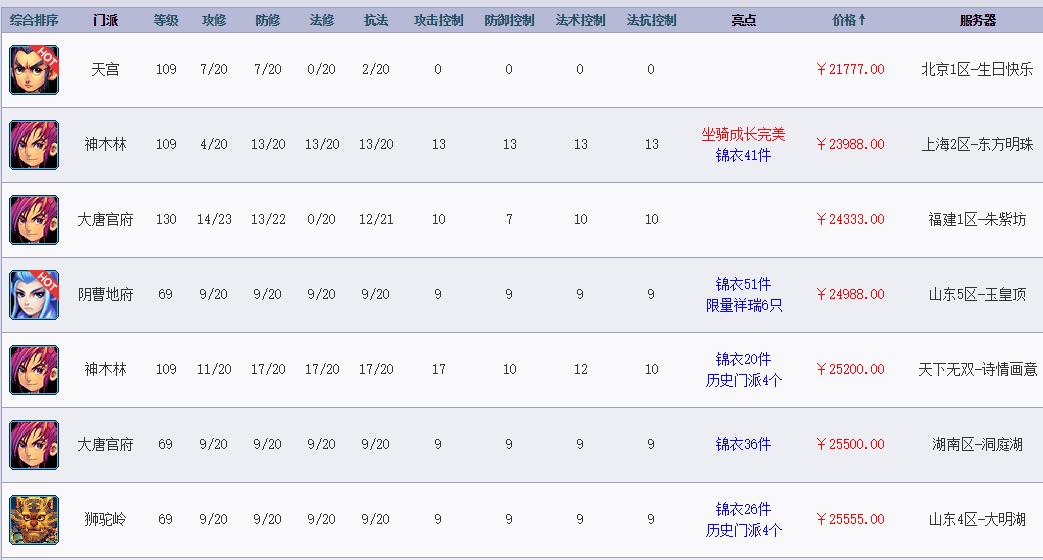The height and width of the screenshot is (560, 1043).
Task: Select the 上海2区-东方明珠 server cell
Action: click(x=977, y=145)
